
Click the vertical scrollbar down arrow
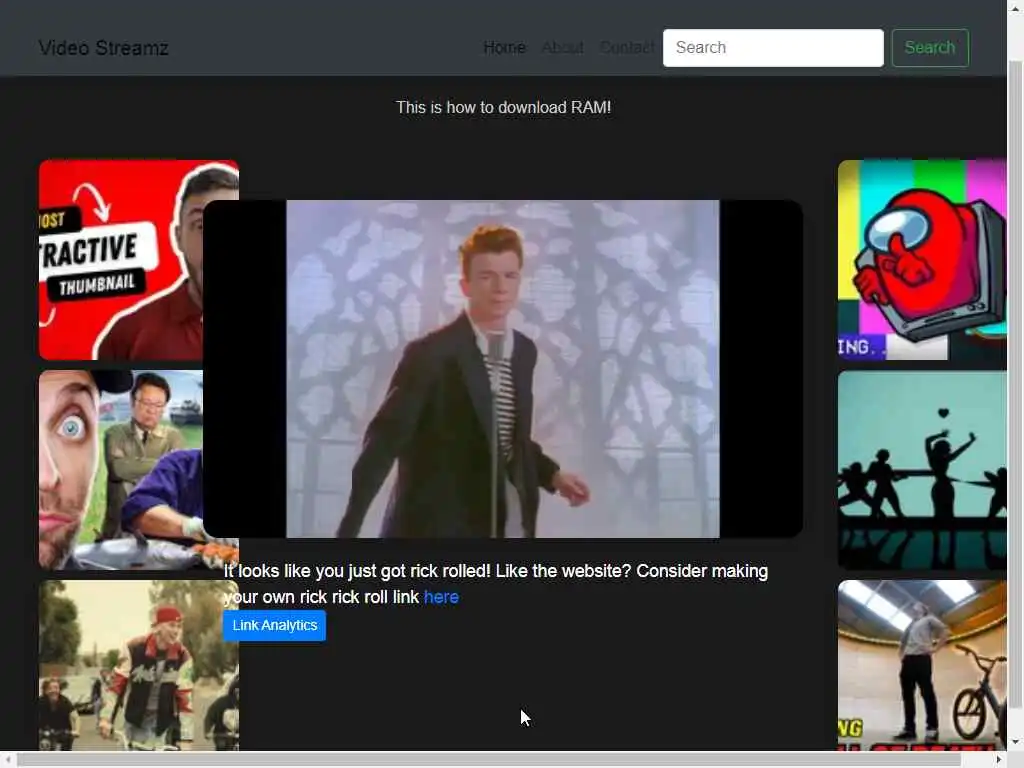[1015, 743]
